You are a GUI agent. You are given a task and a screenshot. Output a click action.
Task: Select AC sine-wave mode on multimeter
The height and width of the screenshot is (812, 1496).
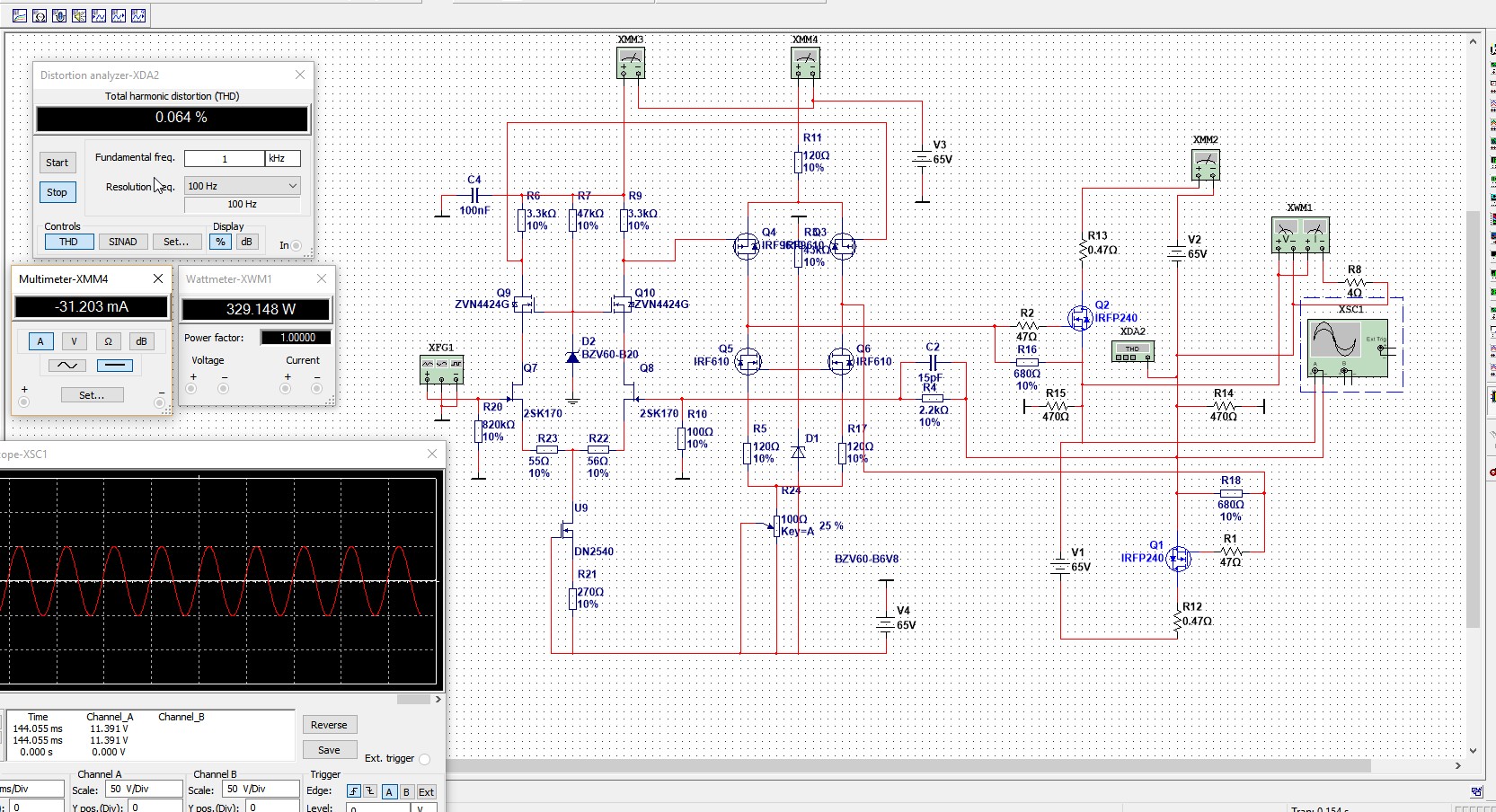(67, 366)
